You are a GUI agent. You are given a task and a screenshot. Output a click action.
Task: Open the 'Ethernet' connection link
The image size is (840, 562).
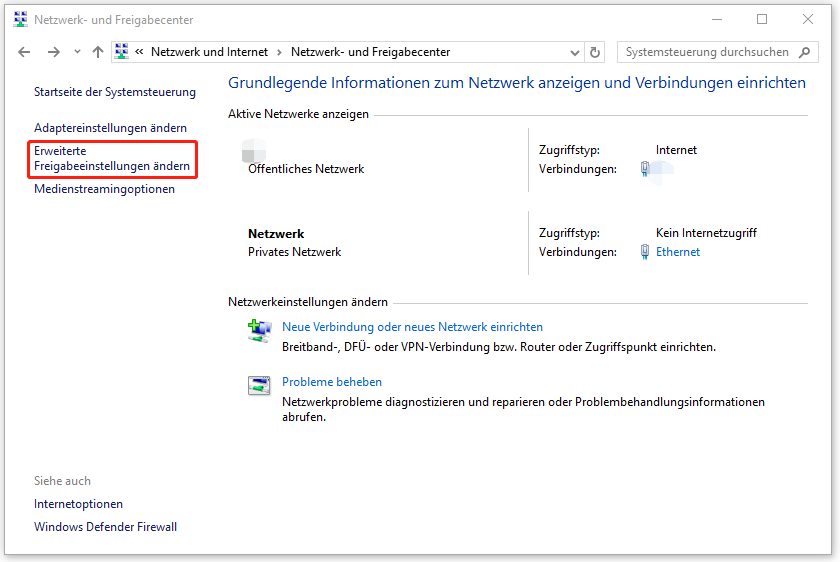(678, 252)
